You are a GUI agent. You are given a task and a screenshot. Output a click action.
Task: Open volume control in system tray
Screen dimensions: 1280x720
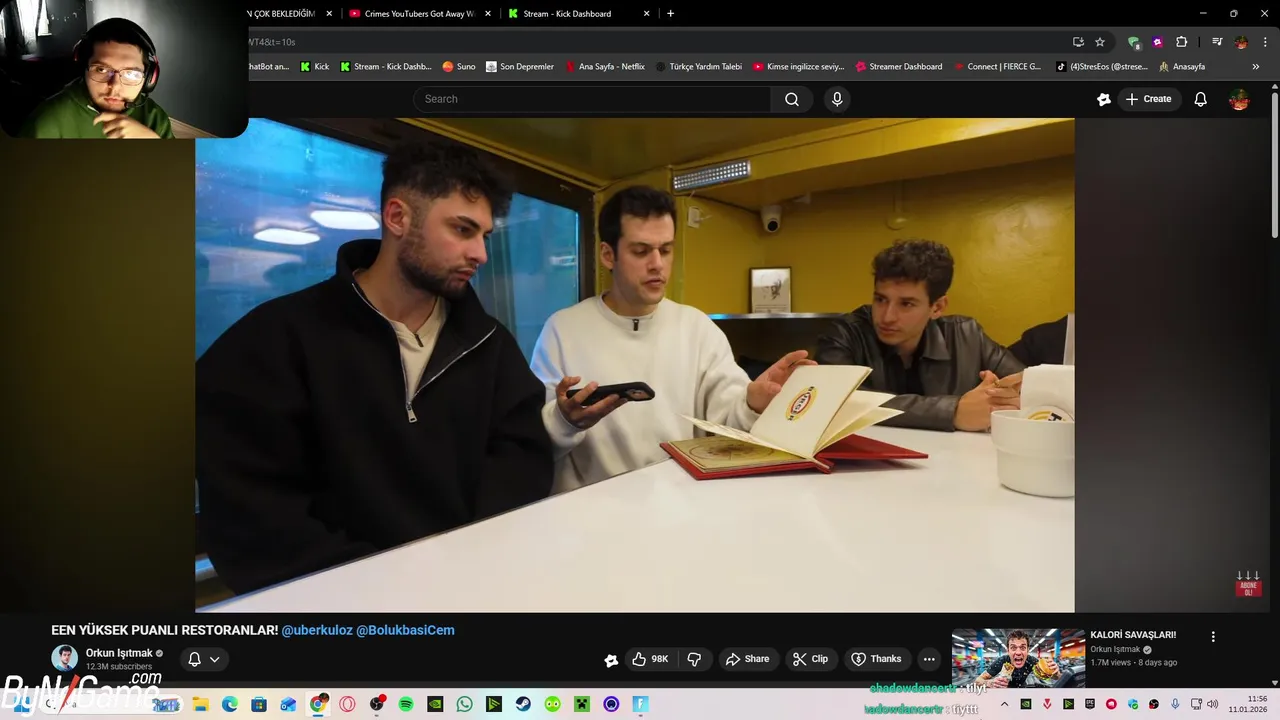1212,704
